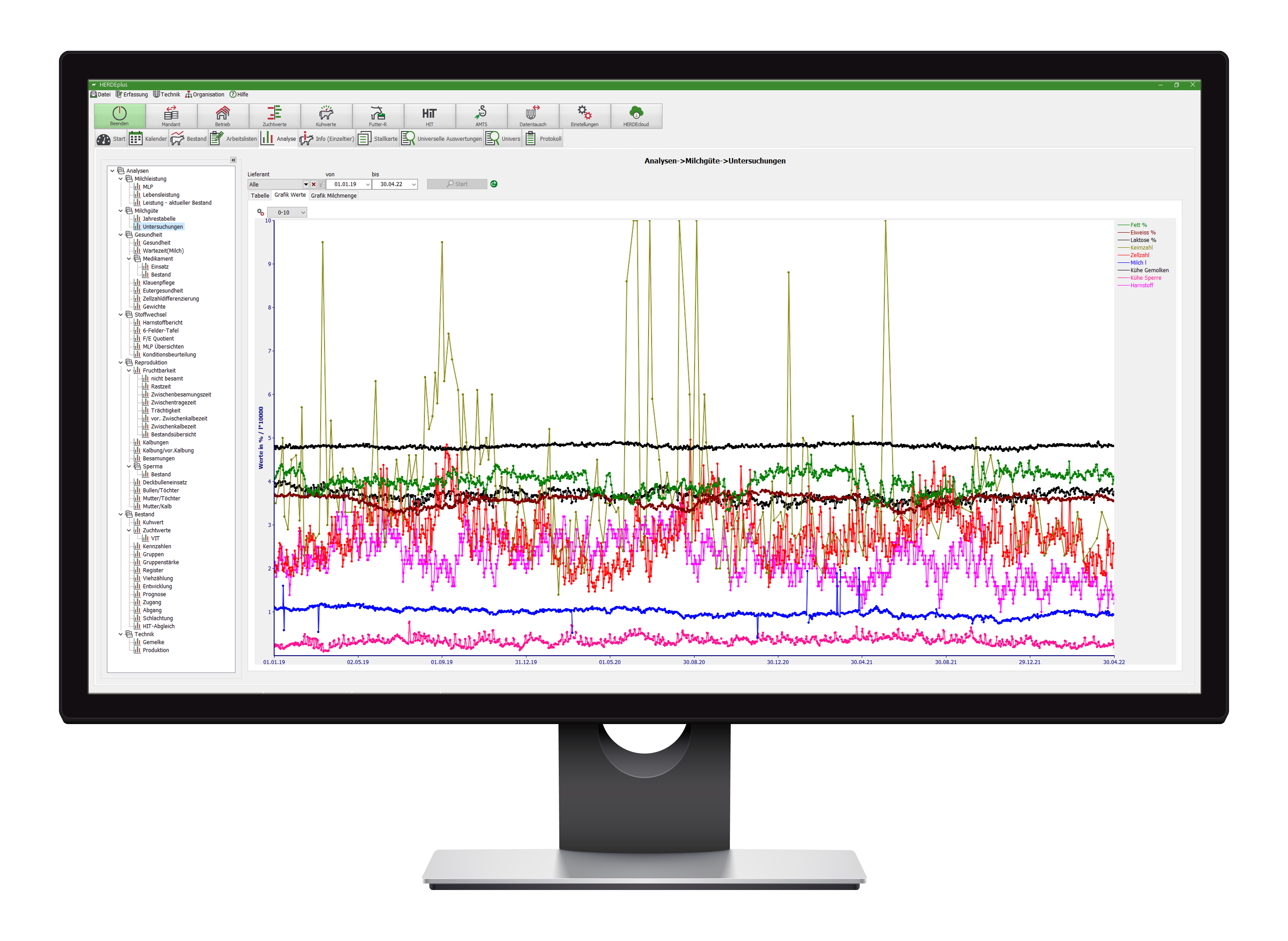Click the 'Fett %' legend entry
1288x941 pixels.
1132,225
